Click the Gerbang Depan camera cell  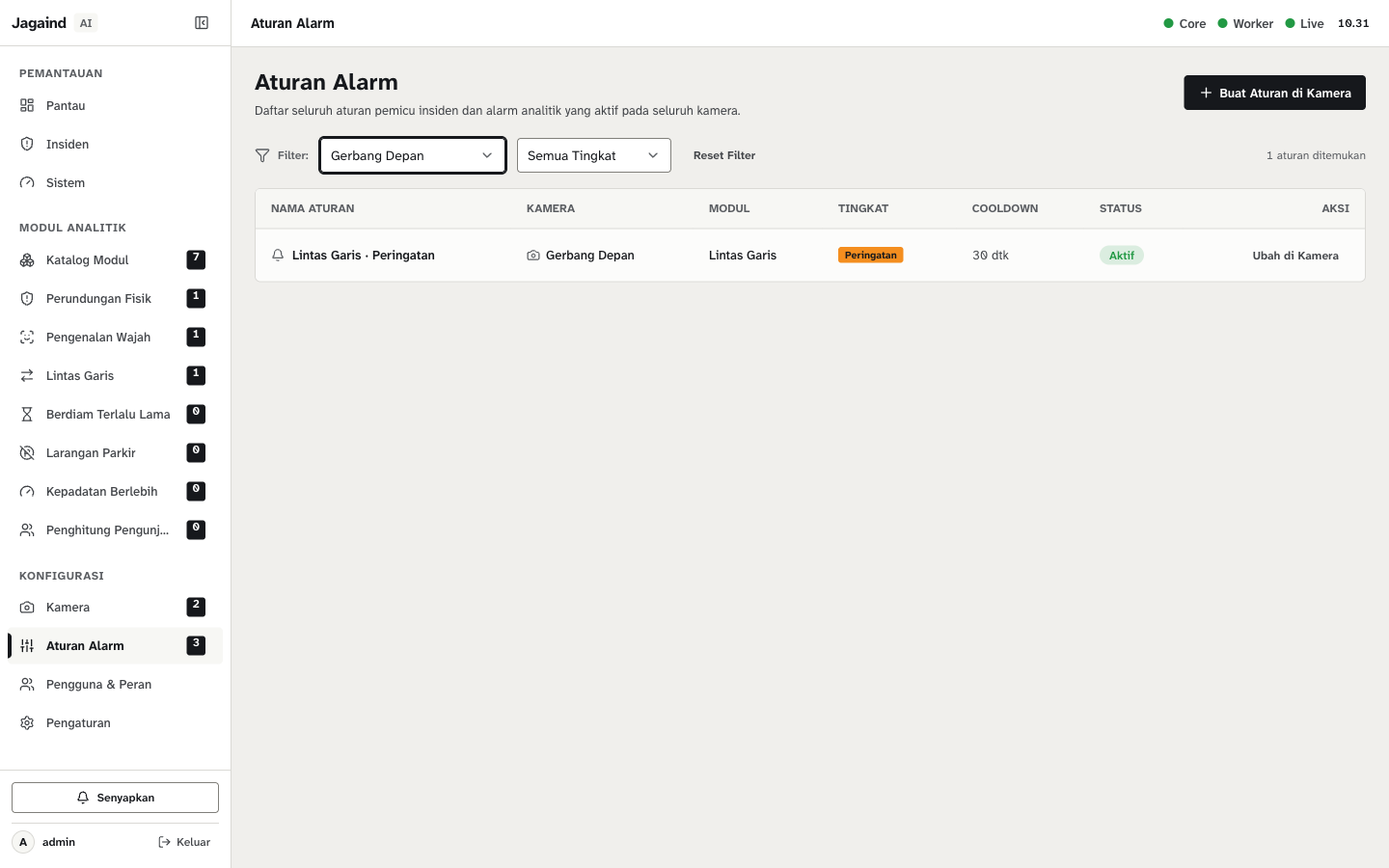click(581, 256)
